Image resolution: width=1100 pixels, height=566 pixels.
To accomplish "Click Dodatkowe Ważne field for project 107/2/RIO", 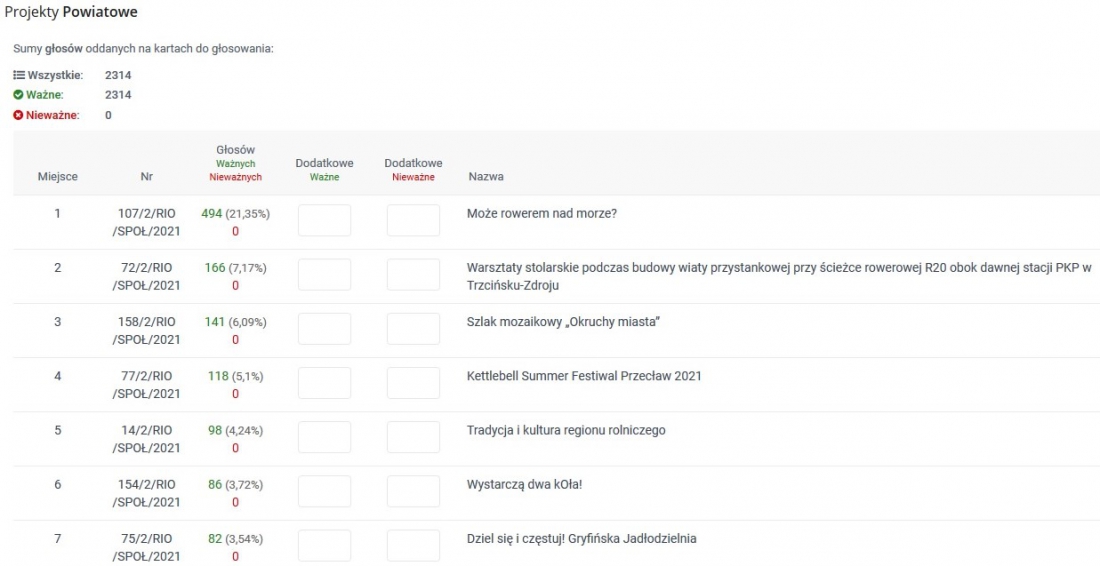I will click(x=324, y=221).
